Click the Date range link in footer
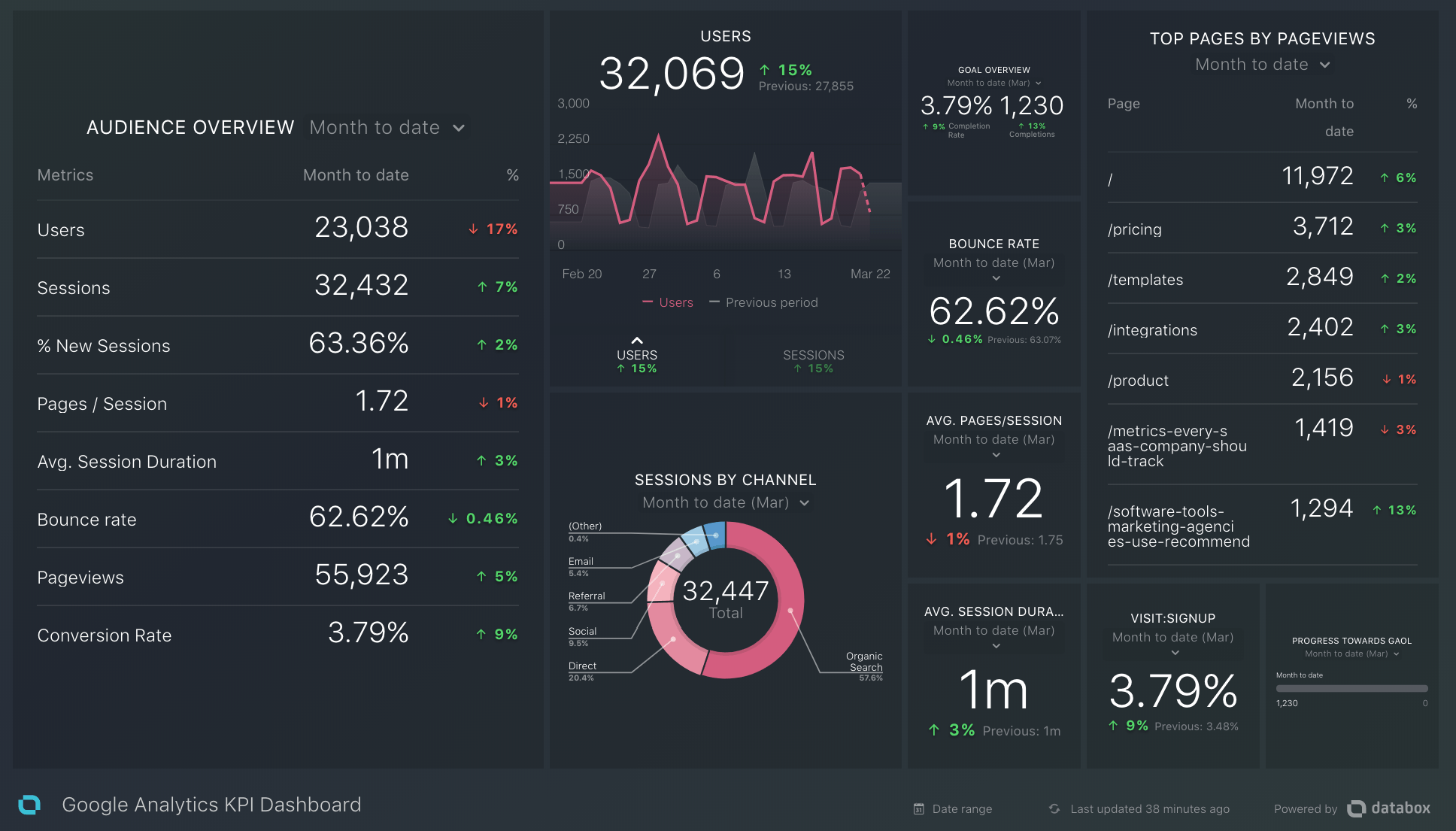This screenshot has width=1456, height=831. pyautogui.click(x=961, y=809)
